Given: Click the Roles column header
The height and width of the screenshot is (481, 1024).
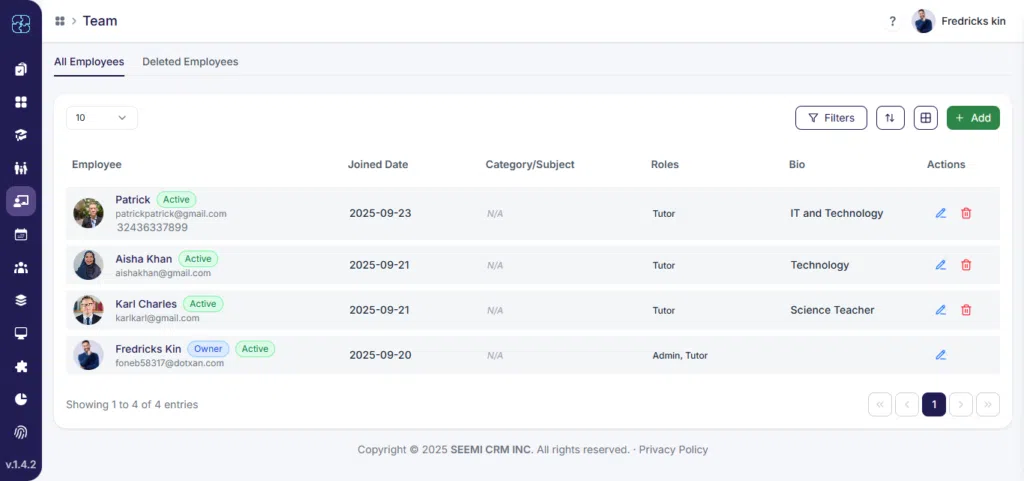Looking at the screenshot, I should coord(665,164).
